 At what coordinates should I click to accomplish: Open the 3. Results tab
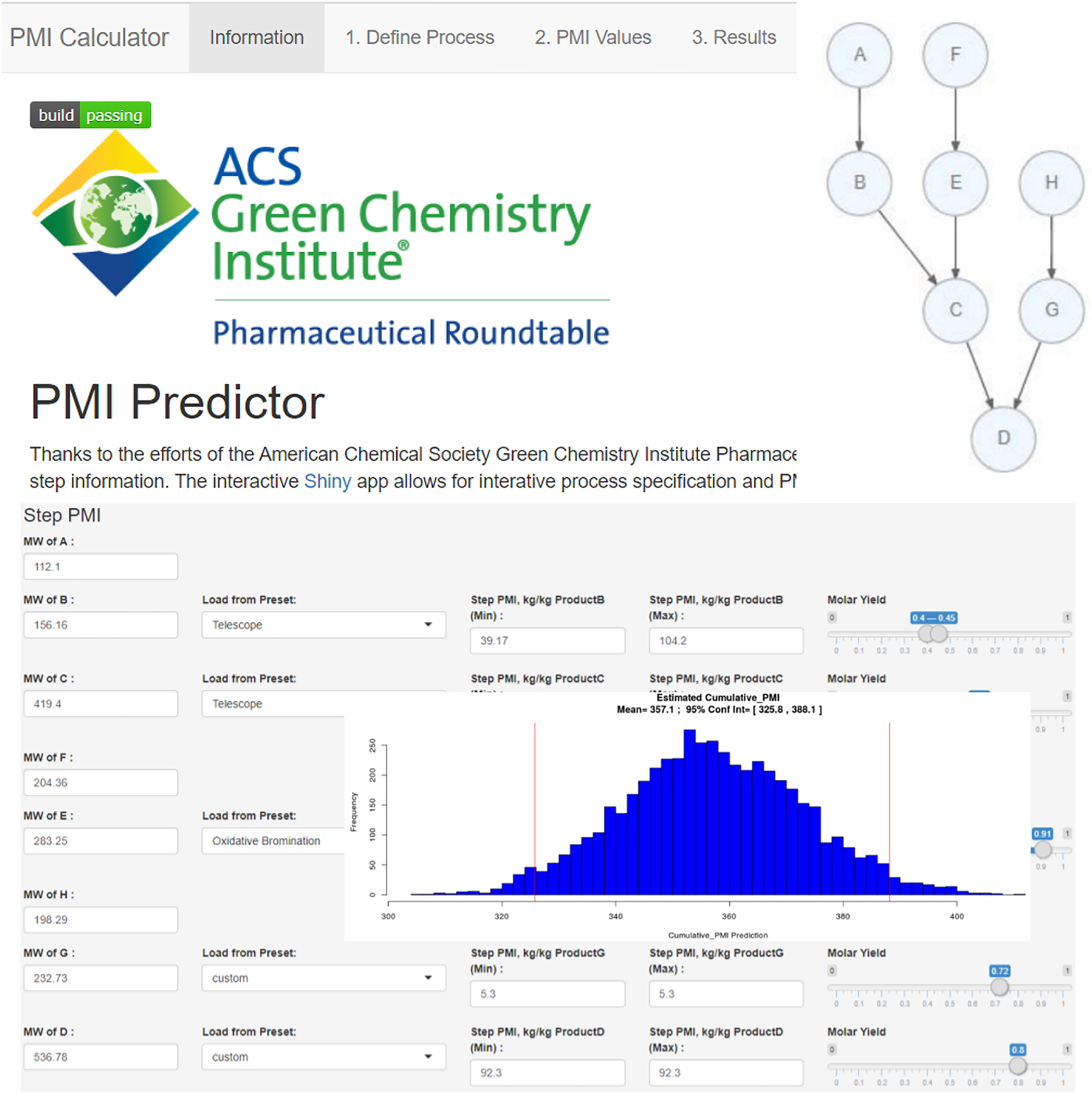click(x=733, y=38)
